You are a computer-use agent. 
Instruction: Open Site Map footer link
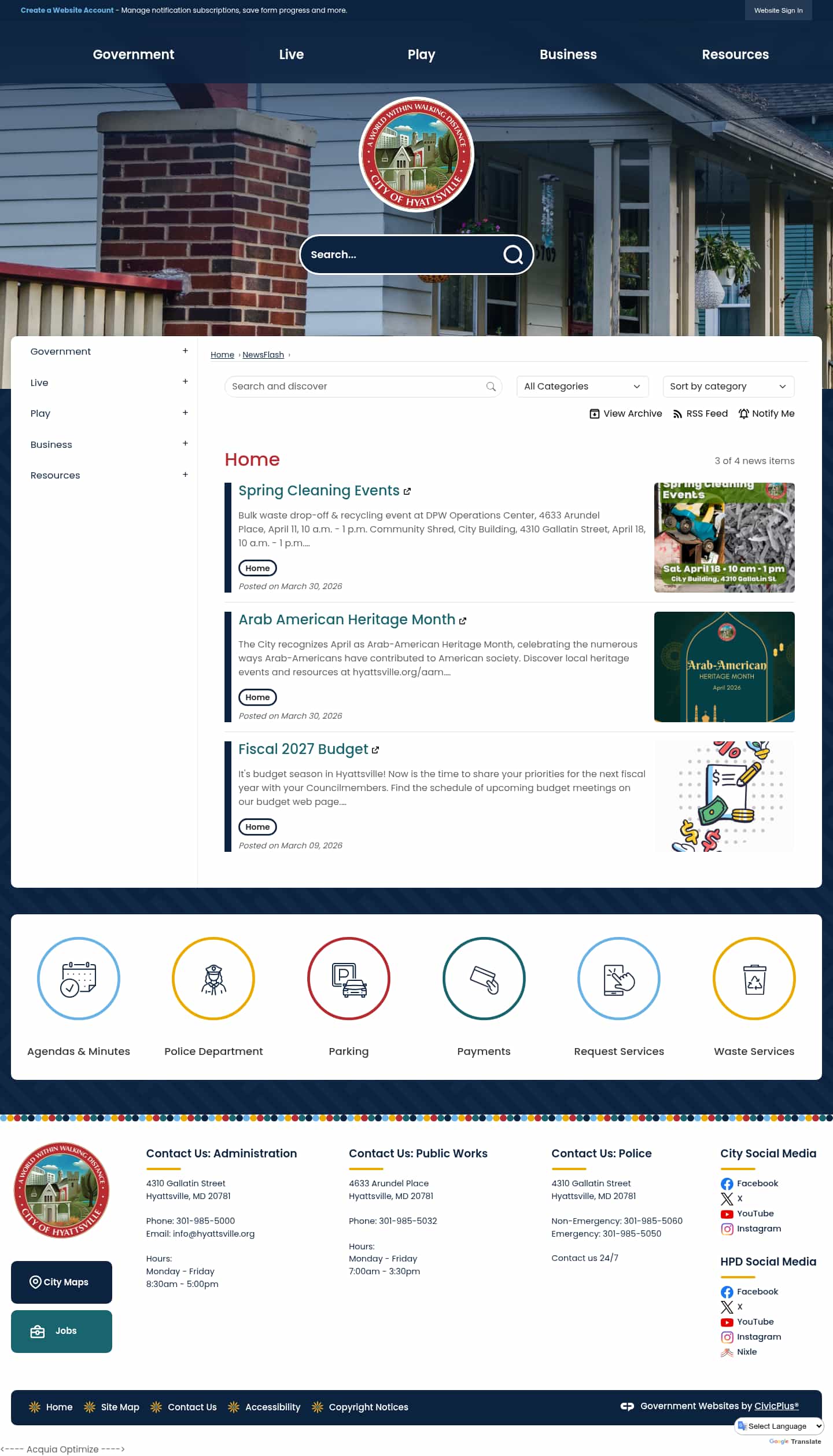[120, 1407]
